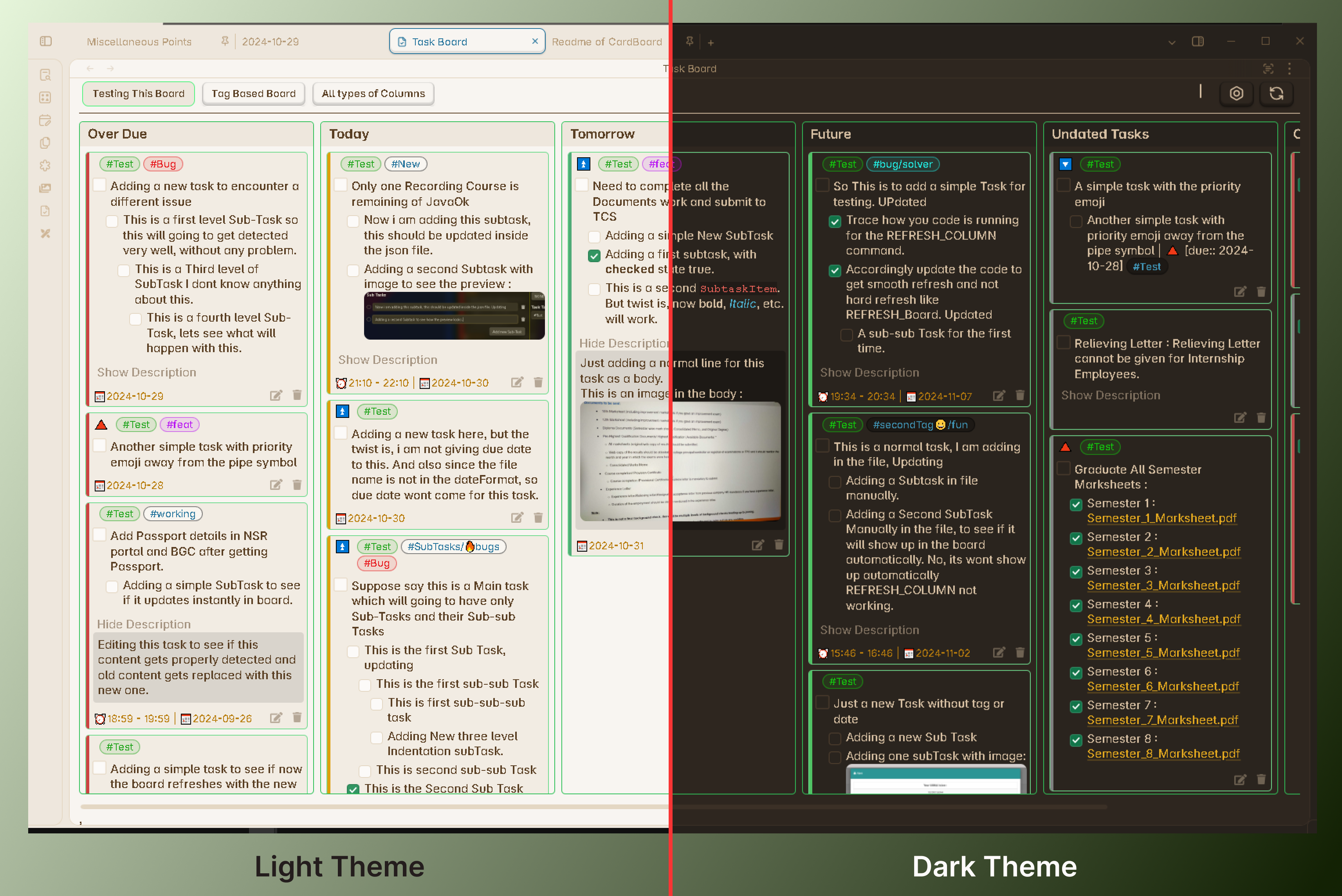Screen dimensions: 1342x896
Task: Open Semester_8_Marksheet.pdf link
Action: (x=1163, y=754)
